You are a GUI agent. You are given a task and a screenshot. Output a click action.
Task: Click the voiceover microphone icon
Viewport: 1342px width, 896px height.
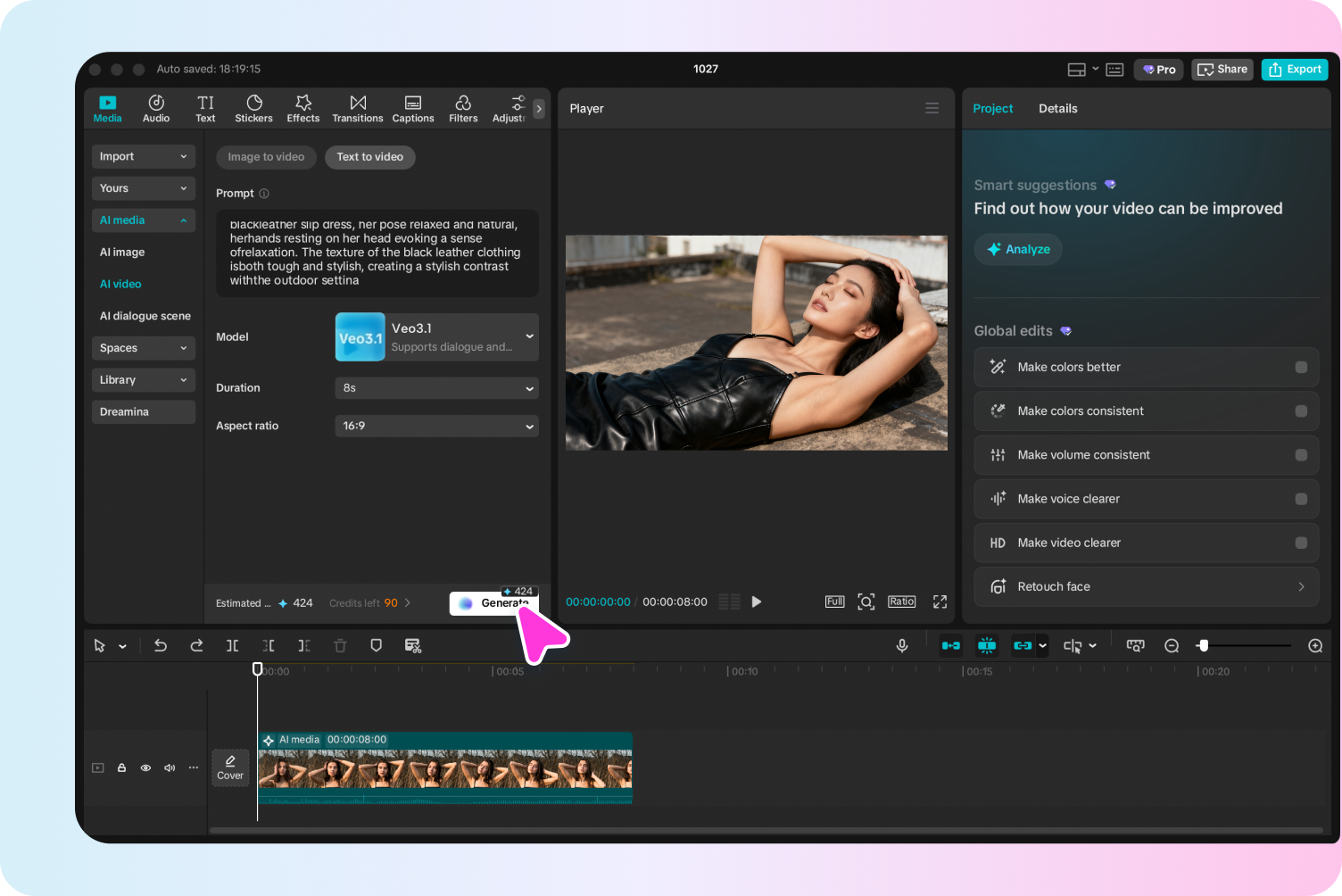(x=901, y=645)
